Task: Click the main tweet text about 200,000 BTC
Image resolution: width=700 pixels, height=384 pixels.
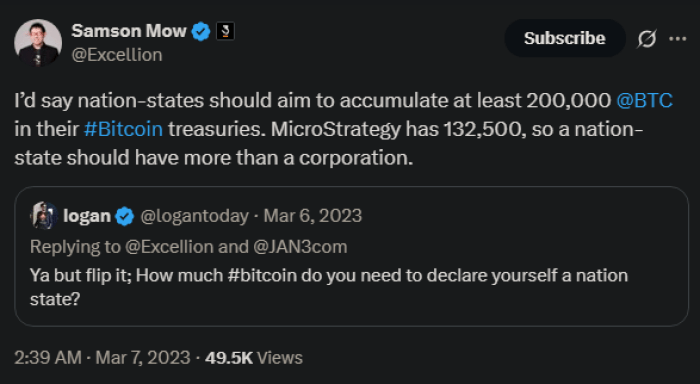Action: 343,129
